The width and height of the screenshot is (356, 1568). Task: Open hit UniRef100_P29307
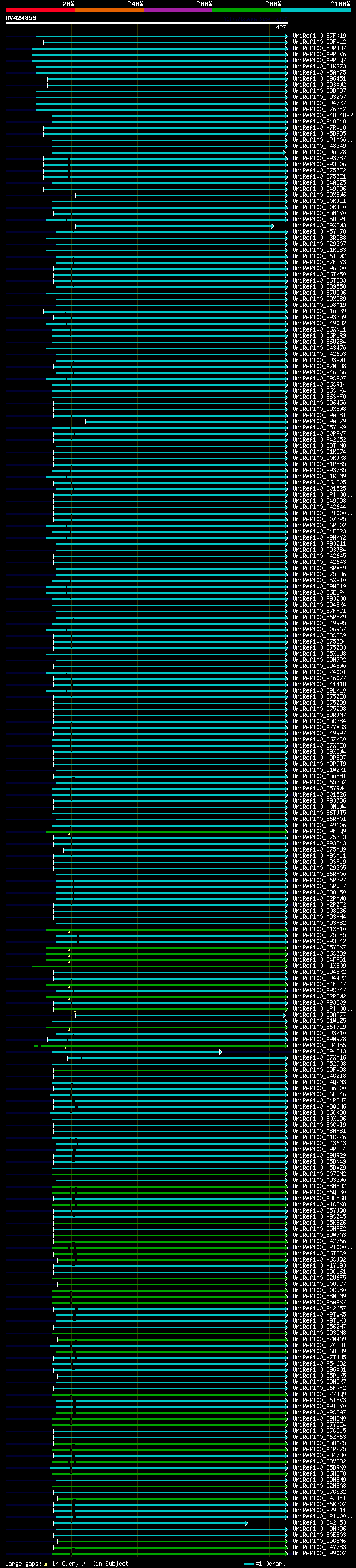(319, 244)
